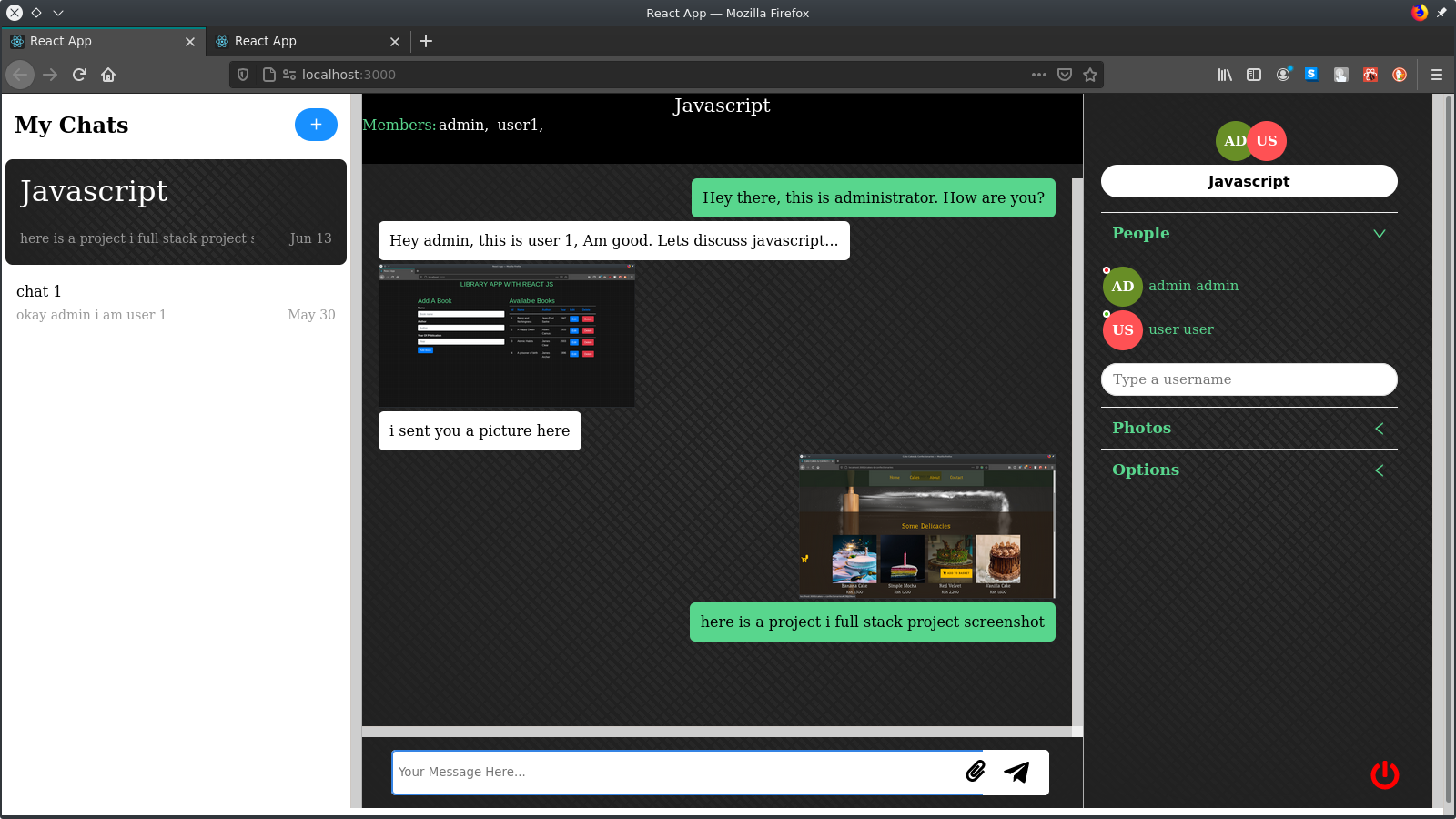Click the 'Your Message Here' input field
Viewport: 1456px width, 819px height.
click(x=637, y=772)
